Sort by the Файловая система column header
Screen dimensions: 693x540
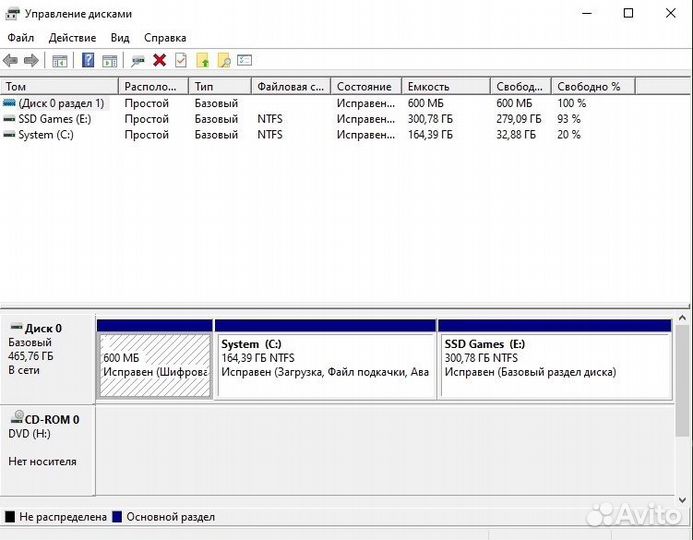click(x=291, y=87)
